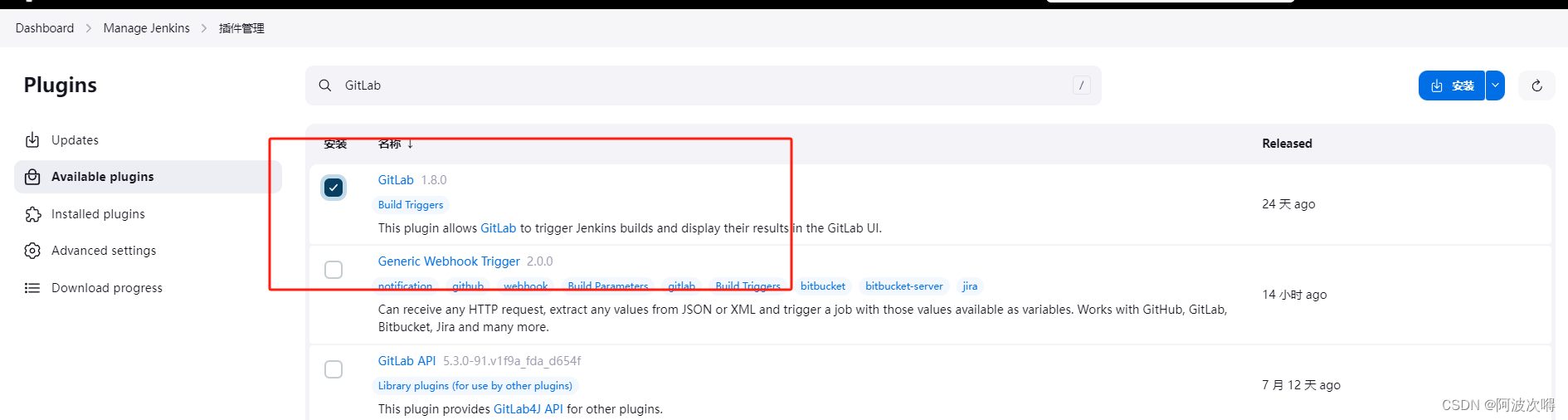
Task: Open the Generic Webhook Trigger plugin link
Action: point(449,261)
